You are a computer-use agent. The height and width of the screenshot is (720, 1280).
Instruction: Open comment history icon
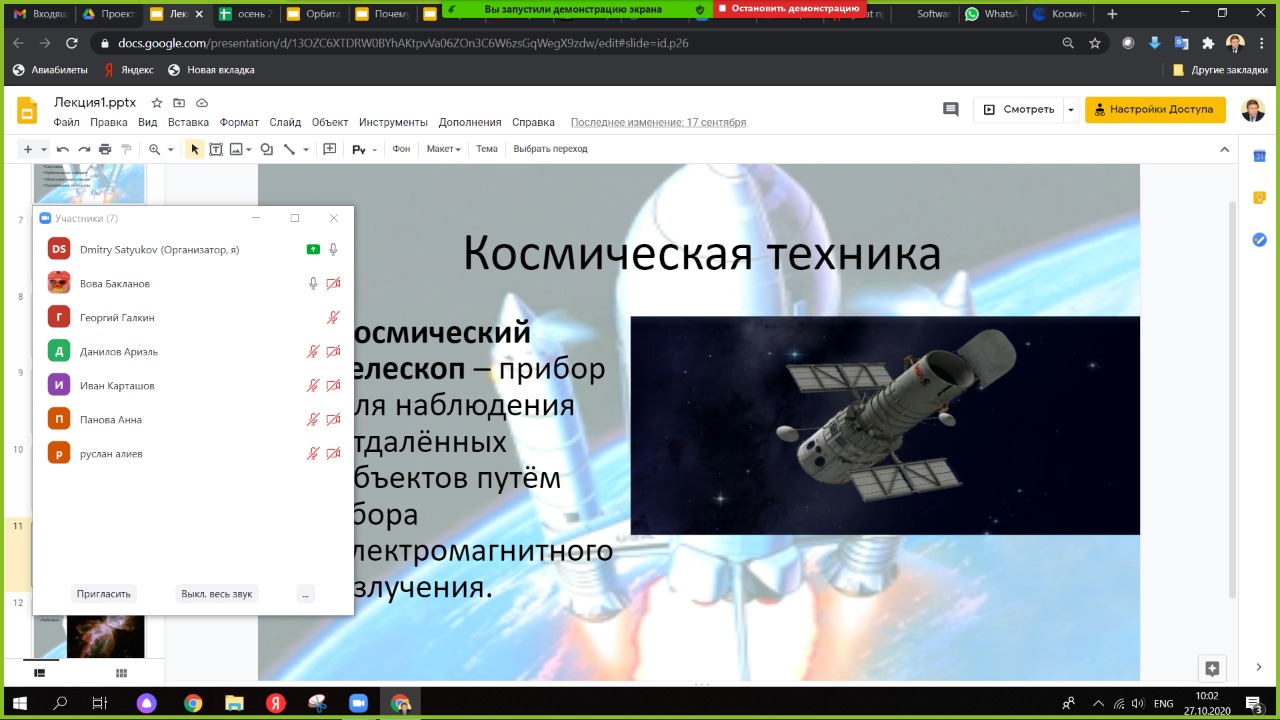(951, 109)
